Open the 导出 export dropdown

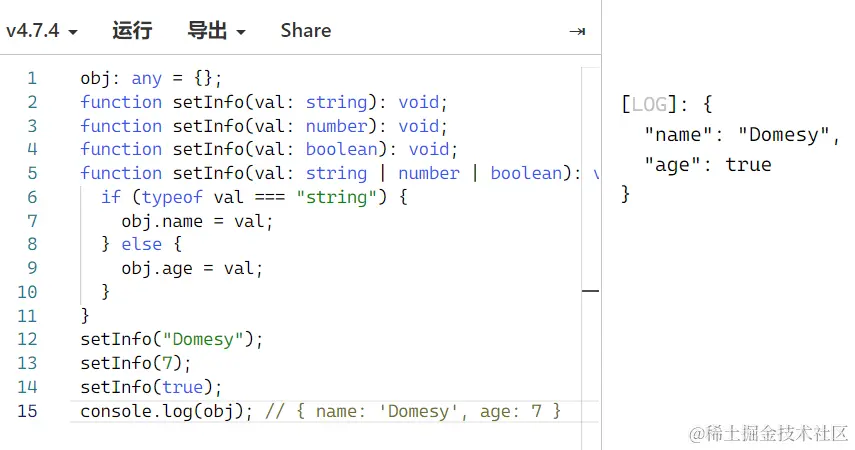(216, 31)
